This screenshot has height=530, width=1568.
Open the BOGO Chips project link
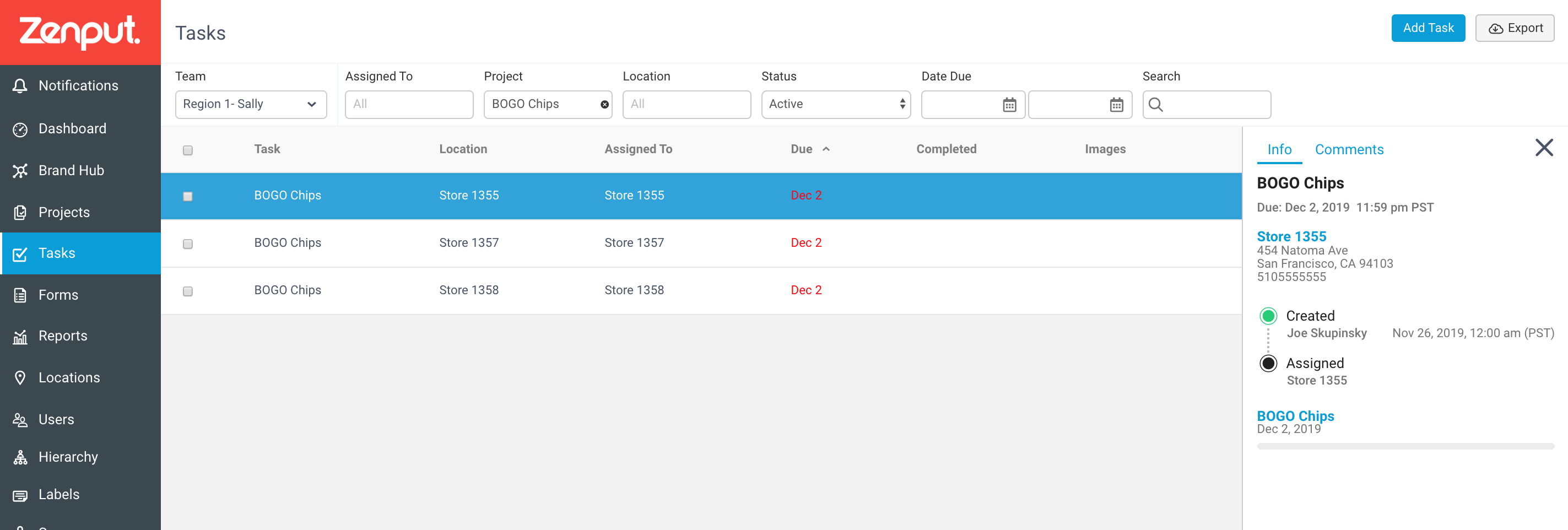pos(1295,416)
